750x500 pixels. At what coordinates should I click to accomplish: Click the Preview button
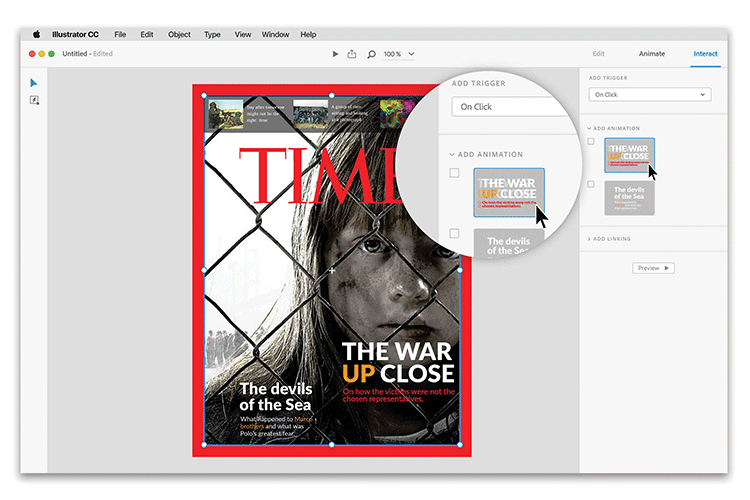point(652,268)
